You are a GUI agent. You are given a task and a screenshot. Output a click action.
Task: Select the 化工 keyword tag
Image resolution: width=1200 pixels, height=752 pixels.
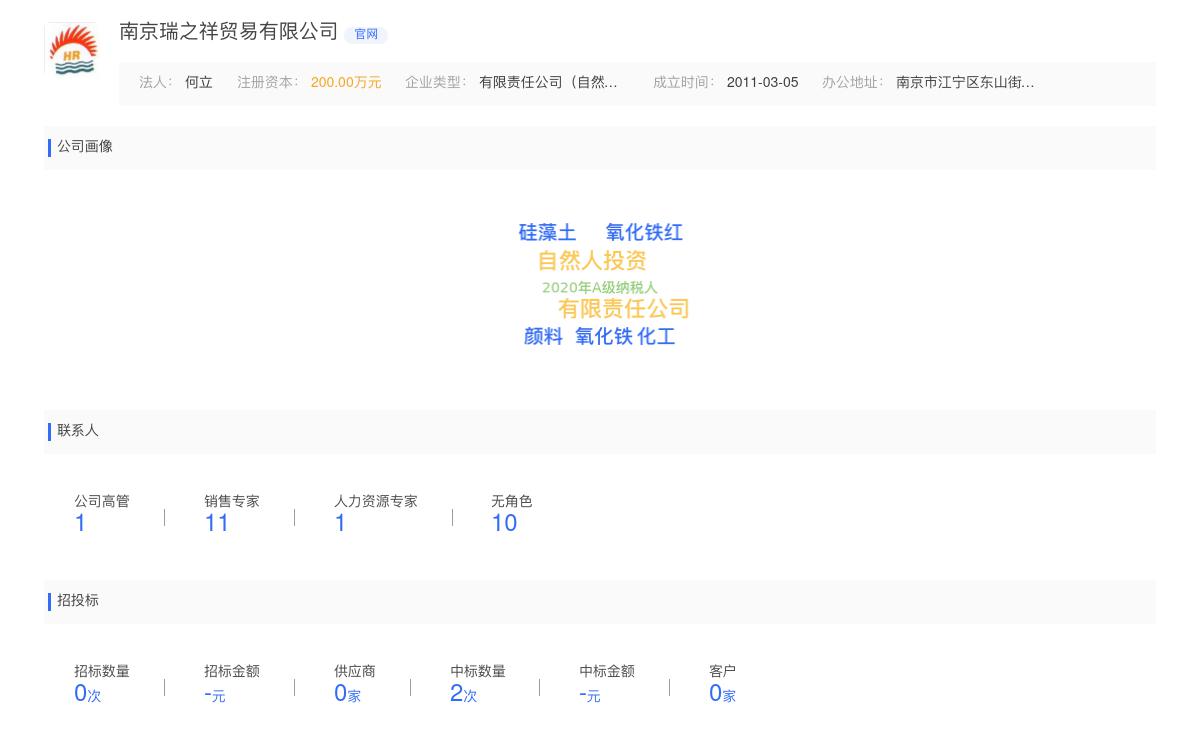[x=656, y=337]
